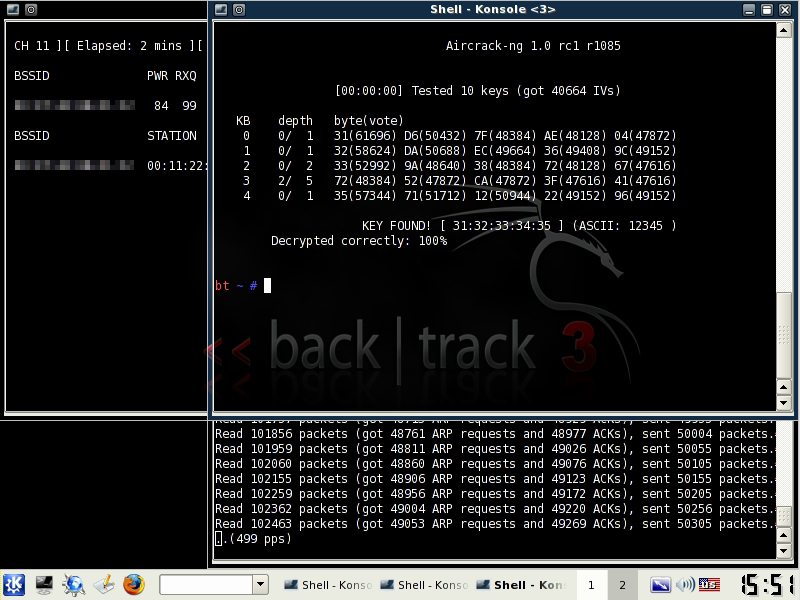Click the 'depth' column header
The width and height of the screenshot is (800, 600).
pyautogui.click(x=295, y=121)
